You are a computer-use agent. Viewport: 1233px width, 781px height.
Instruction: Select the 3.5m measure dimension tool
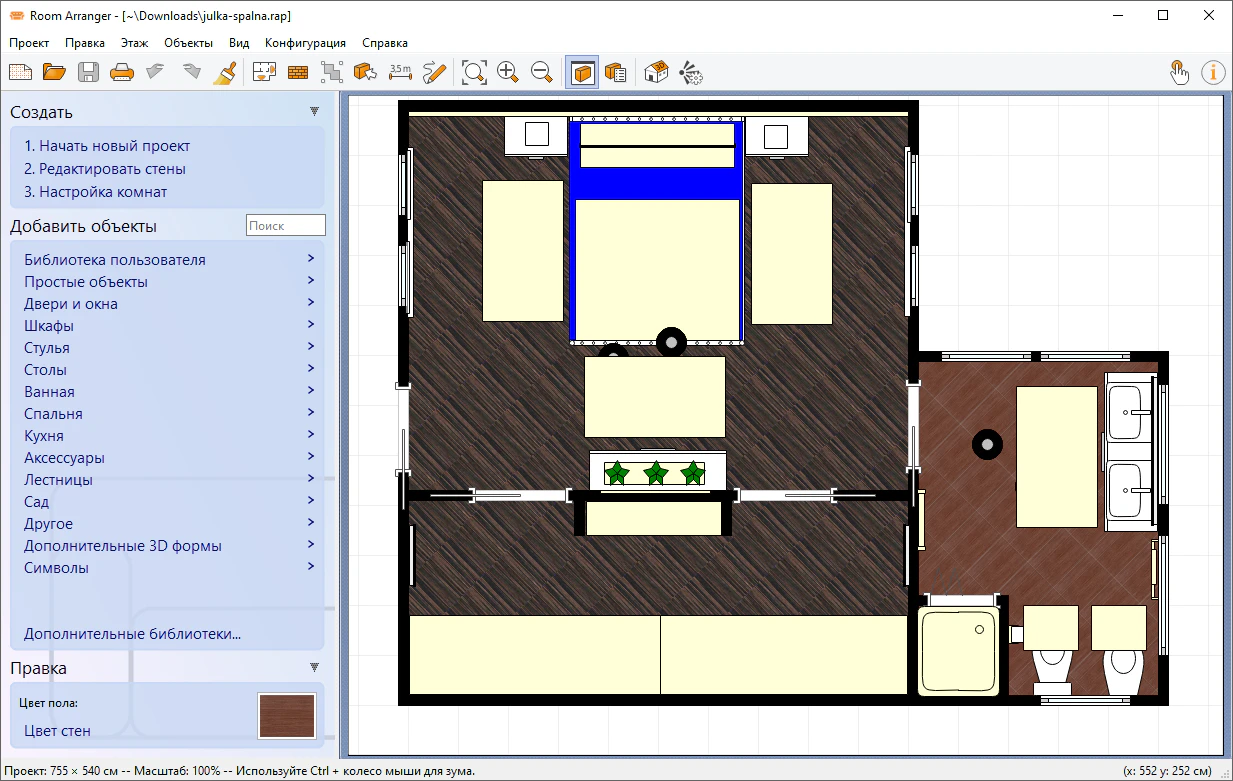(x=399, y=72)
